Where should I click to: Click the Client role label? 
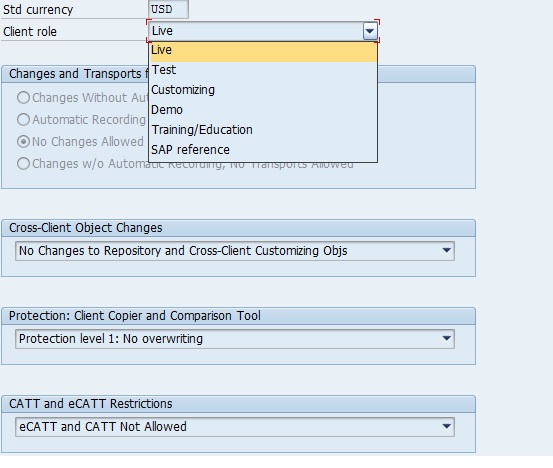click(x=30, y=32)
